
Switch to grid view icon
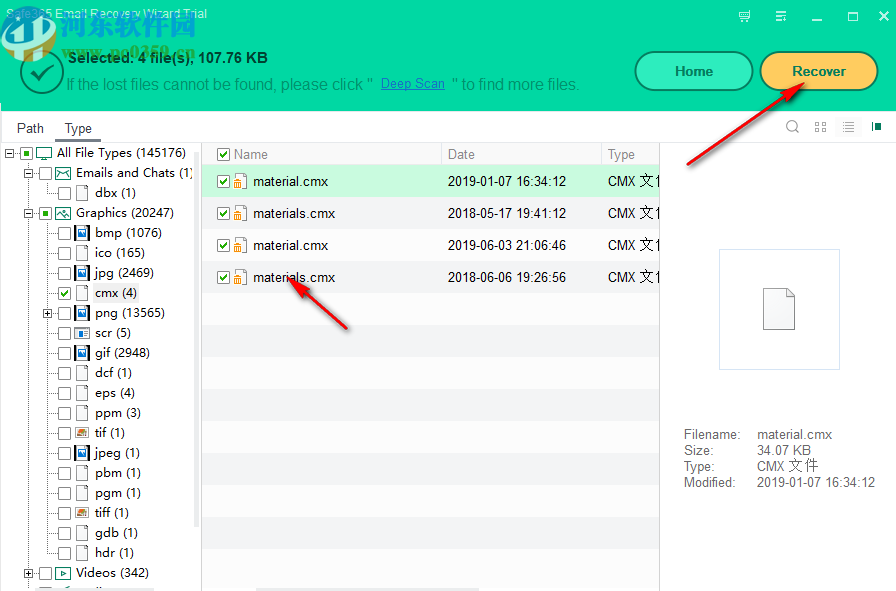(820, 127)
